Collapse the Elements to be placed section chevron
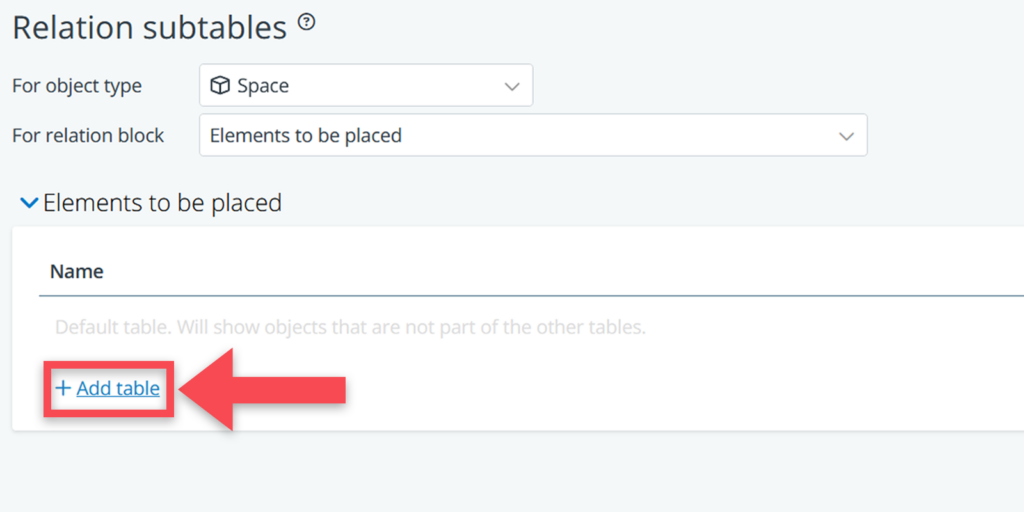Image resolution: width=1024 pixels, height=512 pixels. (x=30, y=203)
